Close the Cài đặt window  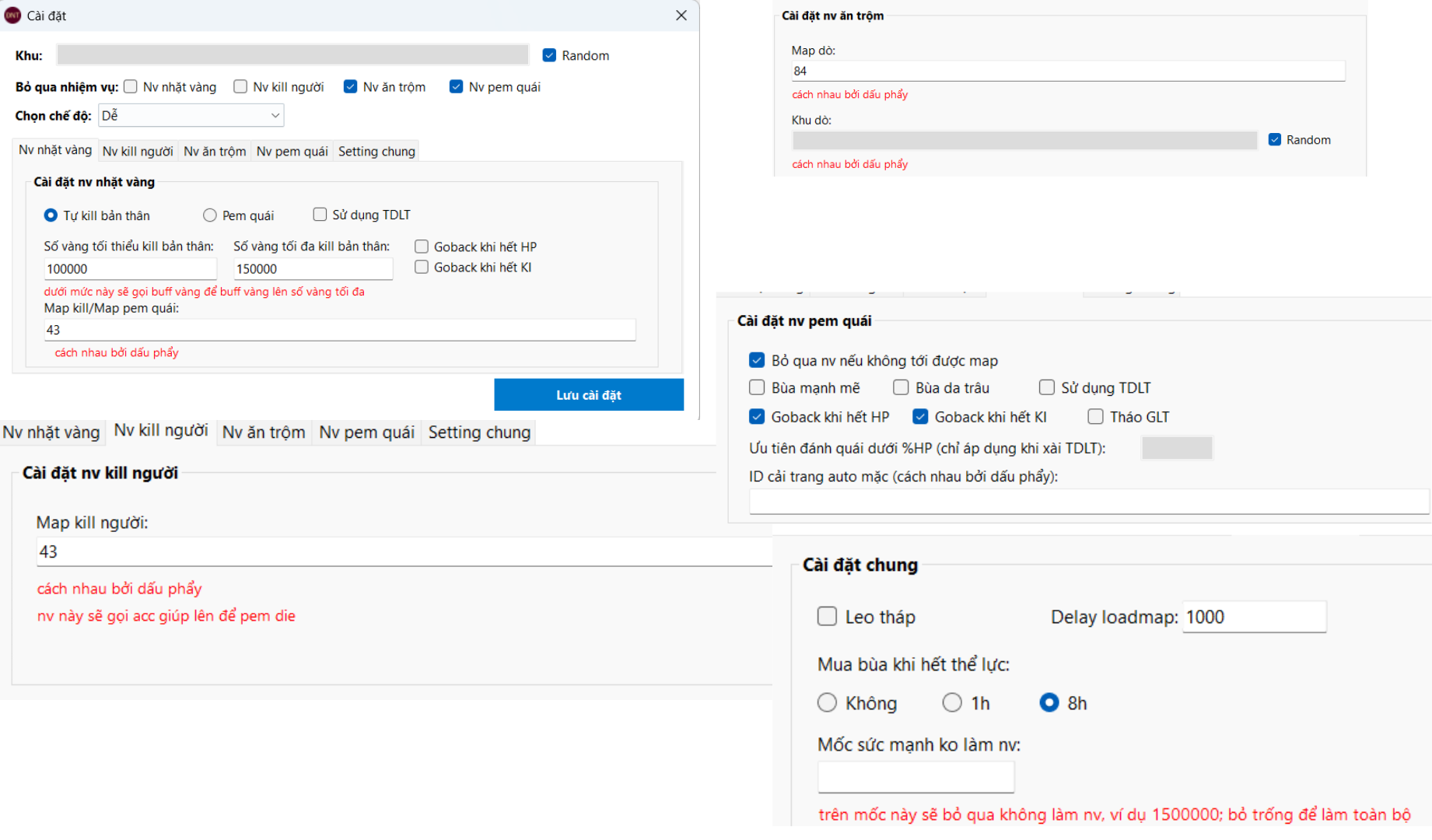(681, 16)
